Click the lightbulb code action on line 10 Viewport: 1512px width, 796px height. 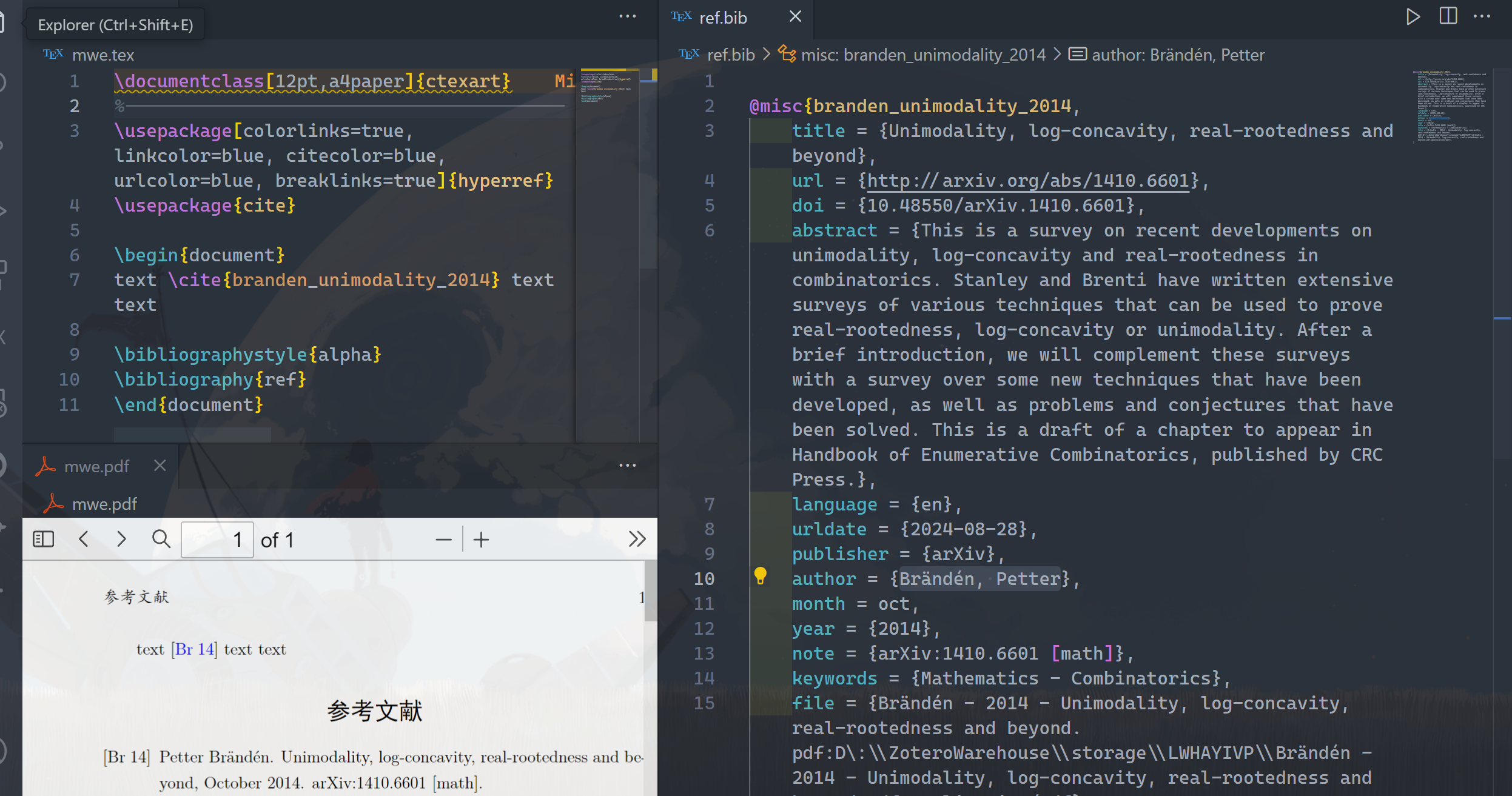pyautogui.click(x=760, y=576)
